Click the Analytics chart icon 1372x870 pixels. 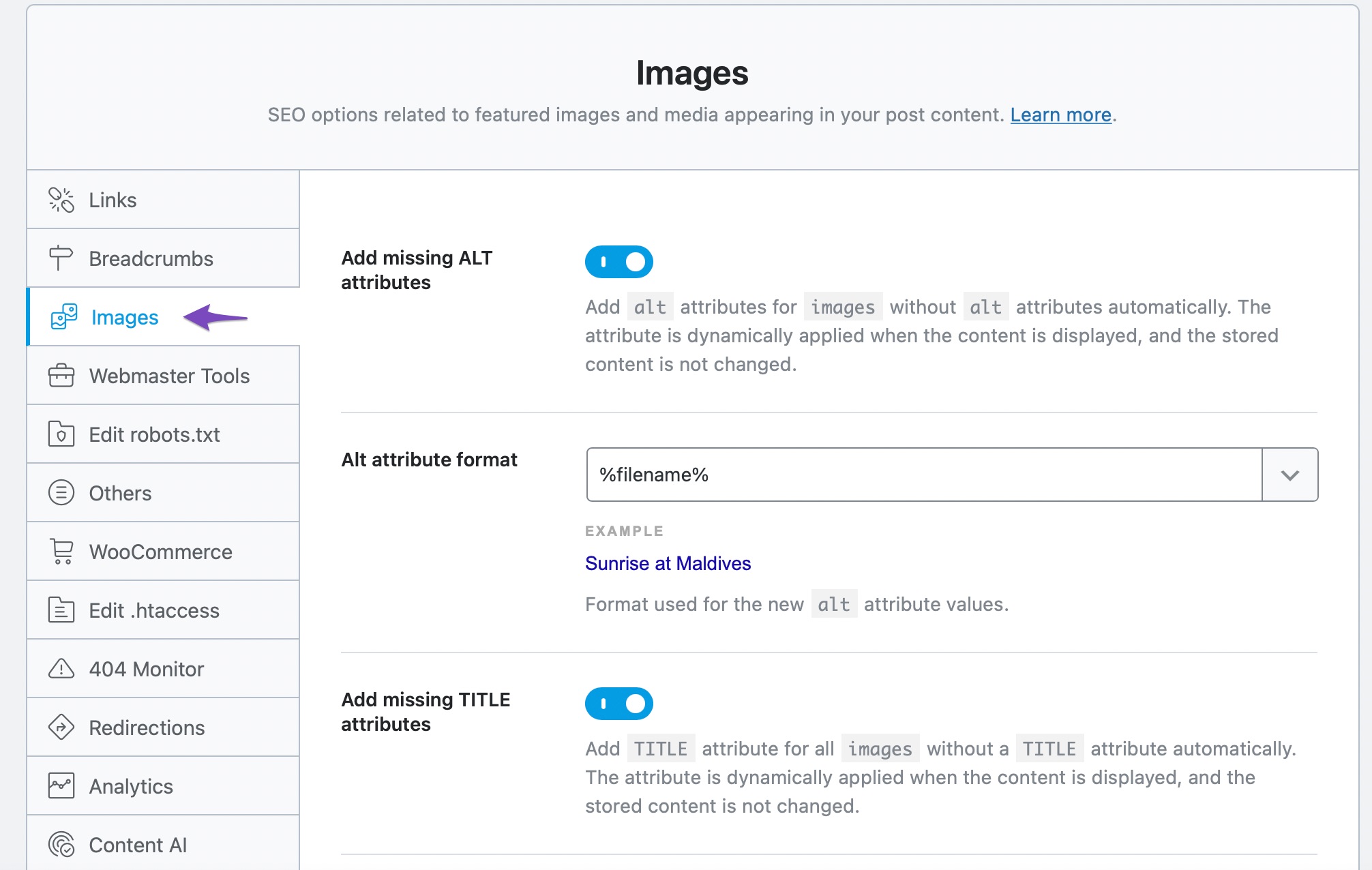pyautogui.click(x=61, y=786)
